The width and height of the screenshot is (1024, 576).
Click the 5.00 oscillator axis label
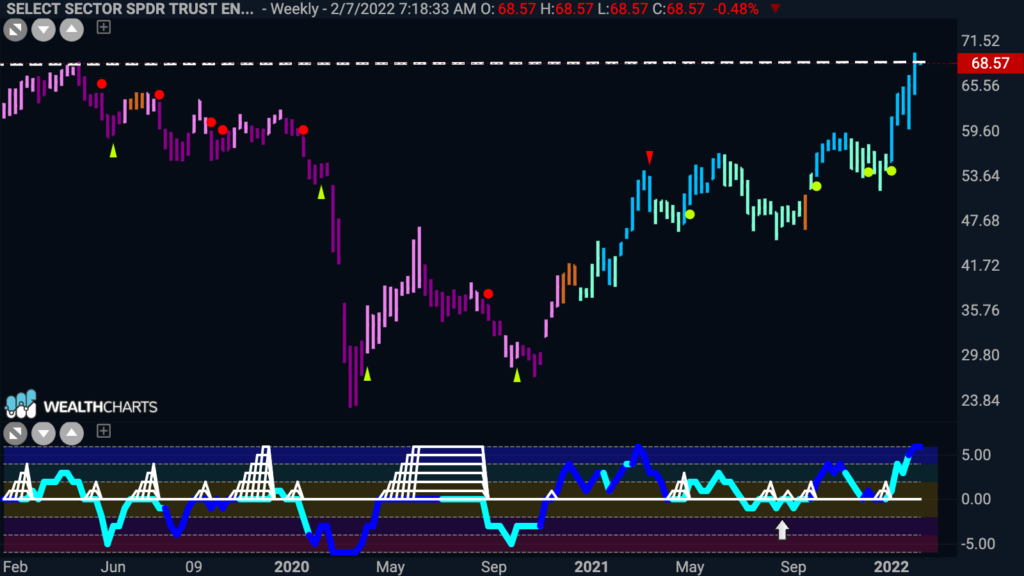tap(976, 455)
